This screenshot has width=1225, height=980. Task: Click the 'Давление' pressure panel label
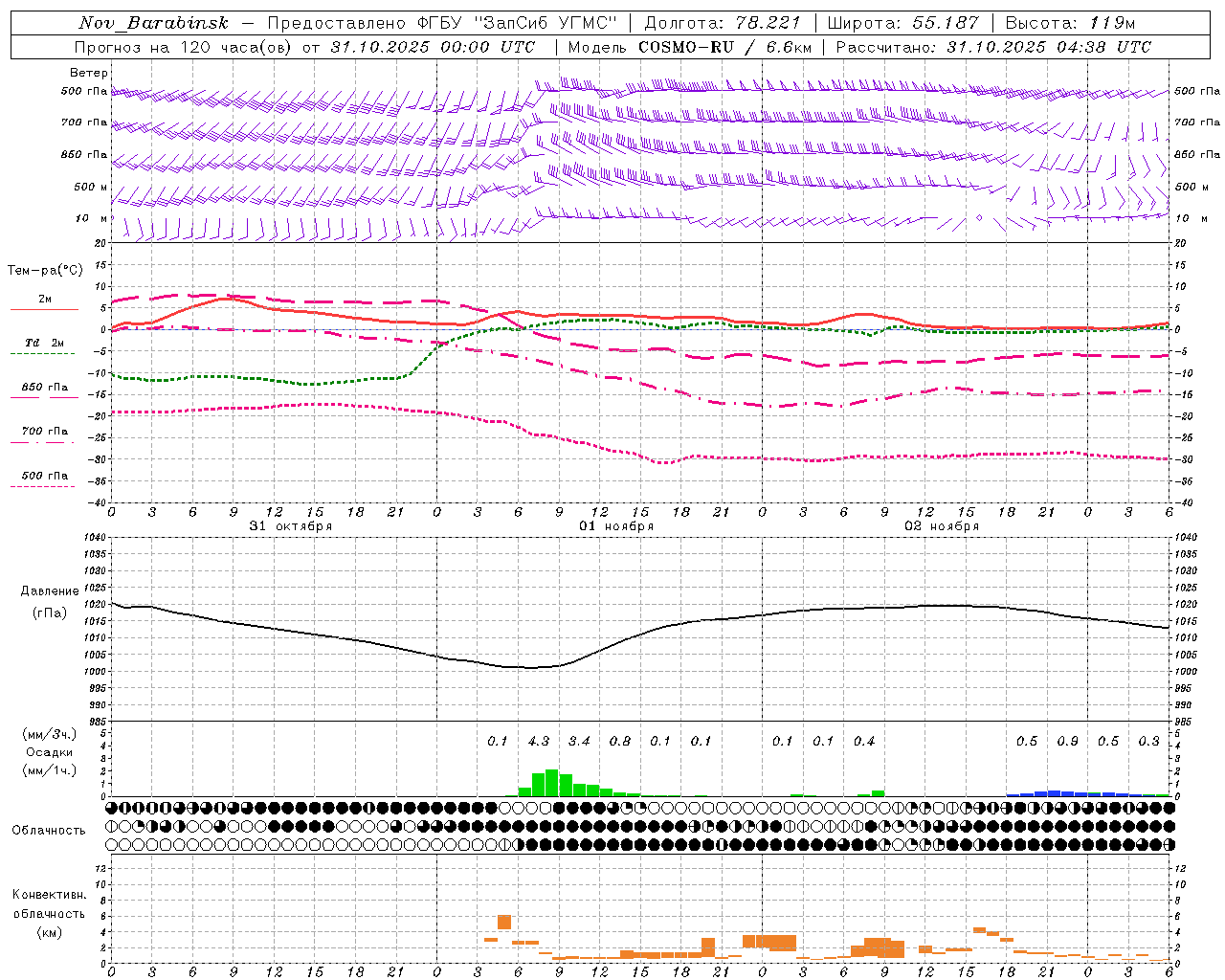(50, 591)
